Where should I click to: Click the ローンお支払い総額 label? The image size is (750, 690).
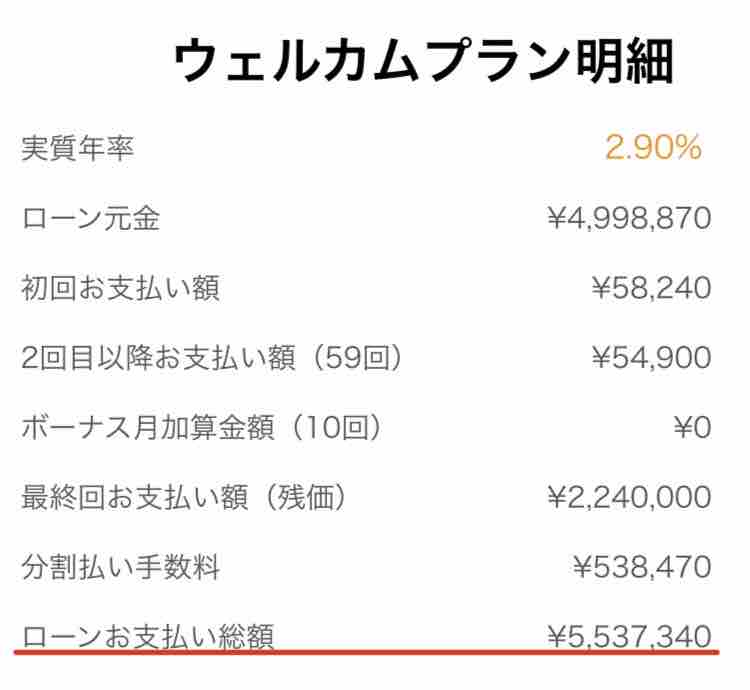148,636
